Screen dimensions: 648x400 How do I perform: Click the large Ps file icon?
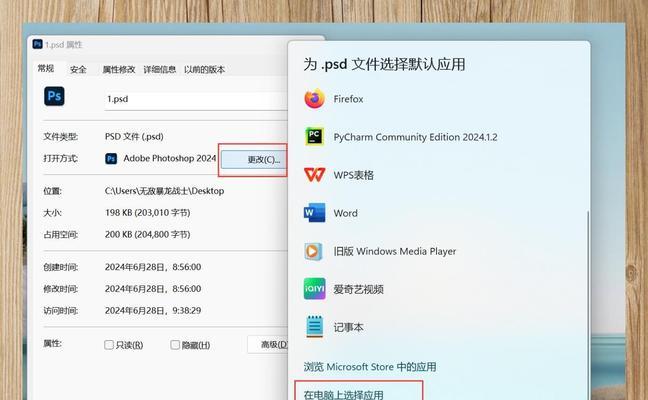tap(54, 96)
